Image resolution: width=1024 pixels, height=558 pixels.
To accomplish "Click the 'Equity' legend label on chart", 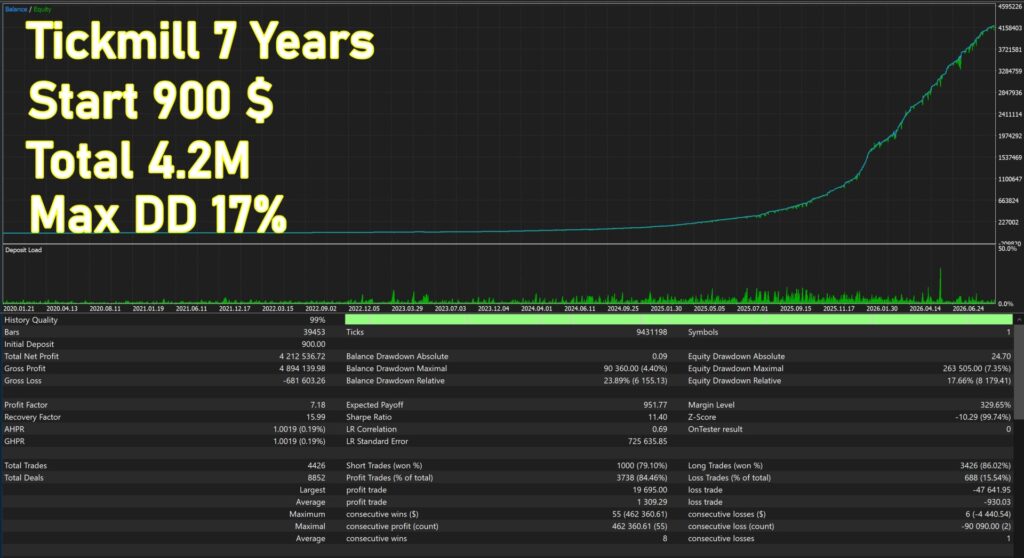I will [42, 9].
